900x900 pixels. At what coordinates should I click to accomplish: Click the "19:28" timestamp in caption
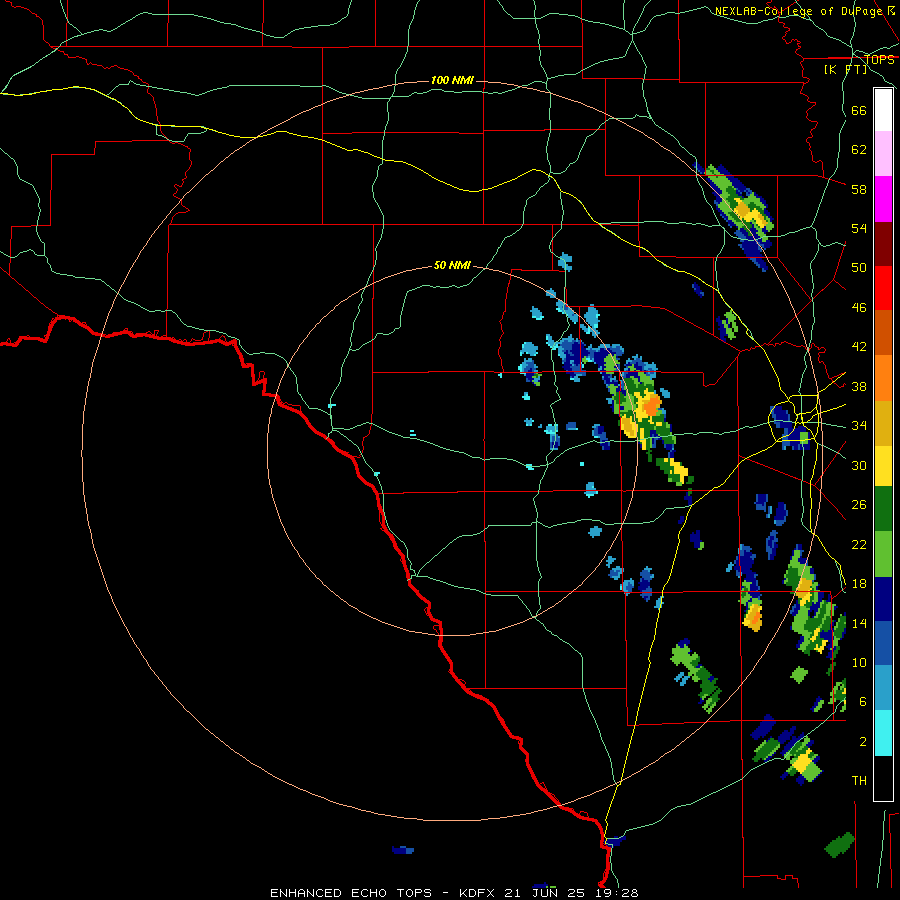pyautogui.click(x=616, y=893)
